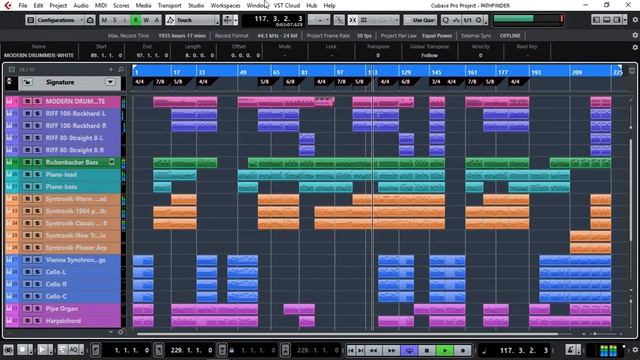Stop playback with the Stop button
Viewport: 640px width, 360px height.
(427, 350)
